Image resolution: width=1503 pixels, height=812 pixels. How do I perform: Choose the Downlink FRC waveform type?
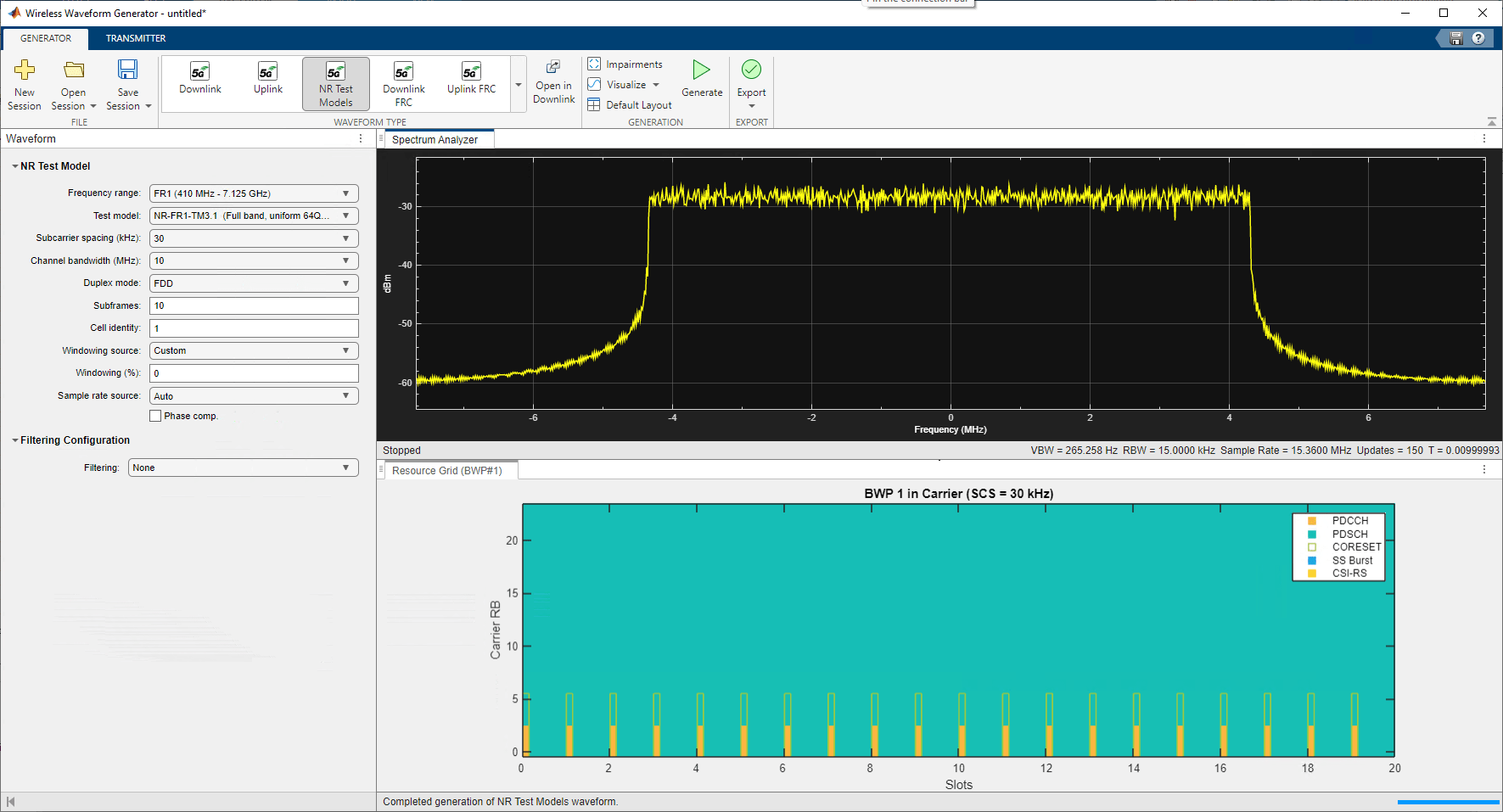(403, 83)
